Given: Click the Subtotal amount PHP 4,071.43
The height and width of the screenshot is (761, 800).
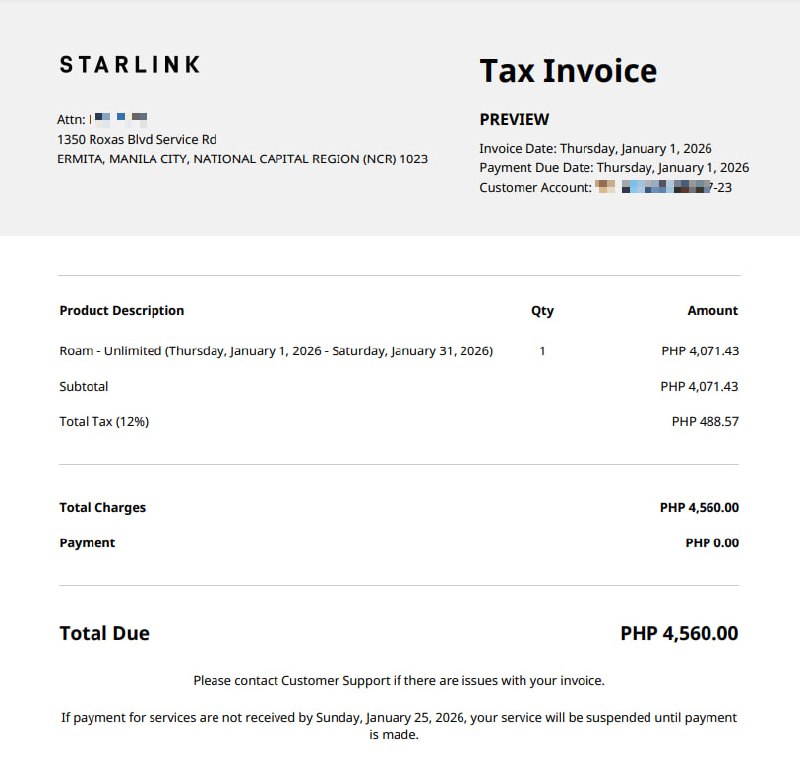Looking at the screenshot, I should click(x=699, y=386).
